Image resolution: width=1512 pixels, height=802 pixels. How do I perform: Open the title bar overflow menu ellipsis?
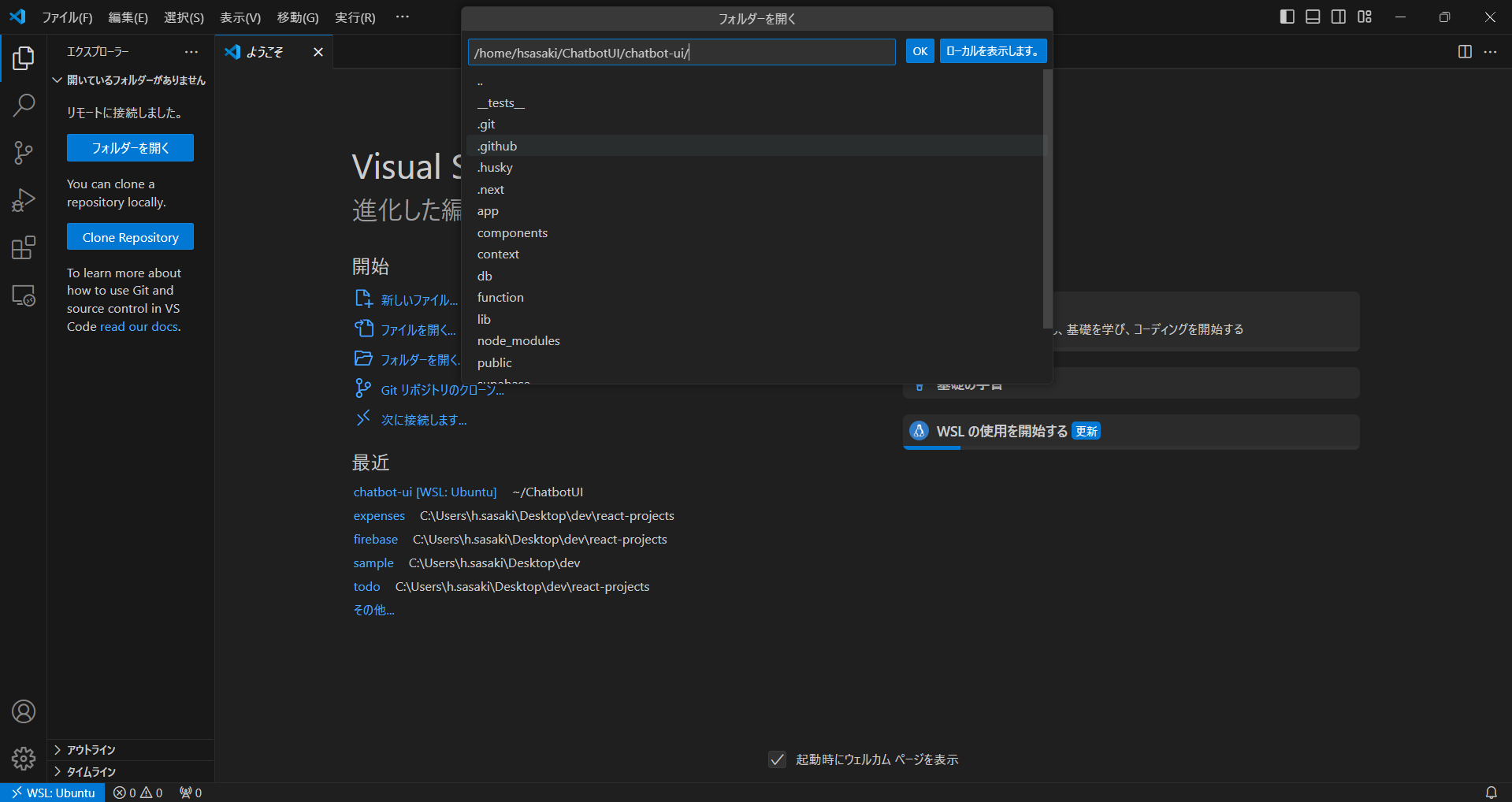click(403, 17)
